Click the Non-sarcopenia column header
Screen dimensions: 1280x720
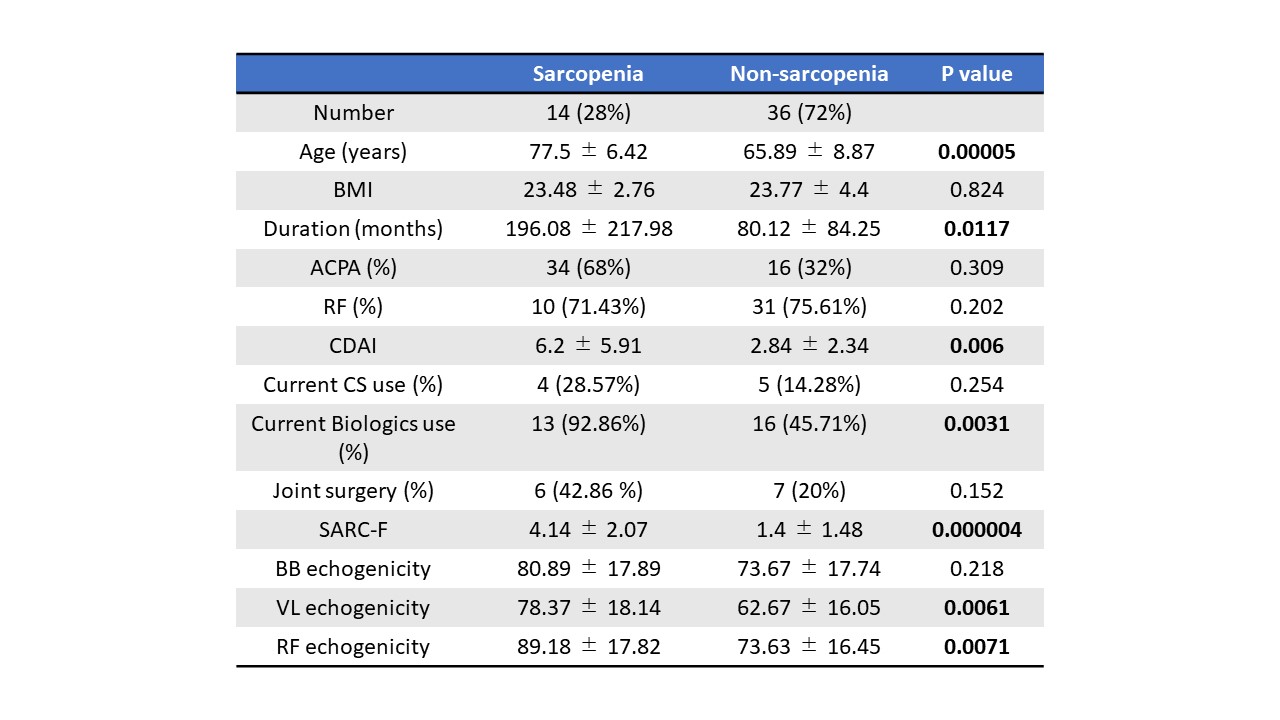point(809,74)
